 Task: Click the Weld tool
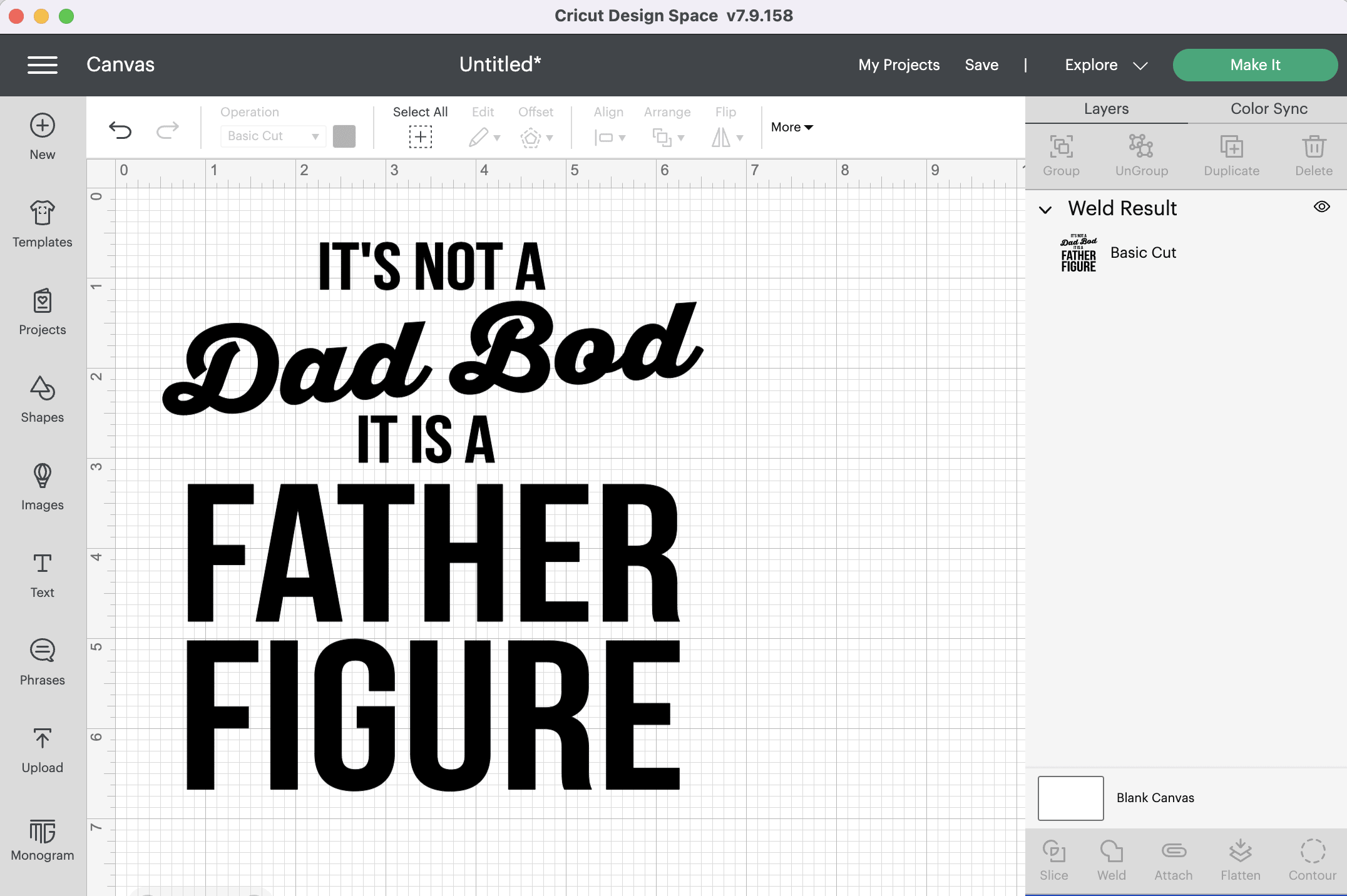pyautogui.click(x=1112, y=860)
